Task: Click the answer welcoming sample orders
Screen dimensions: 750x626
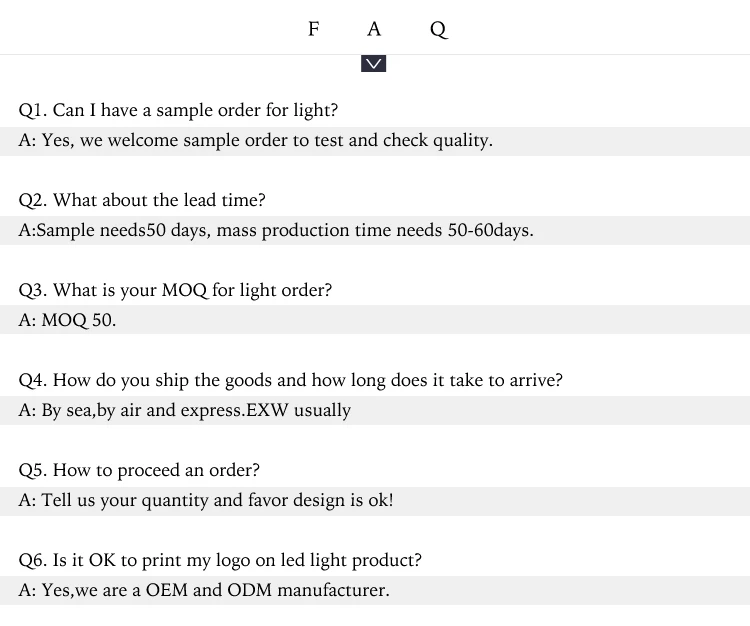Action: (256, 141)
